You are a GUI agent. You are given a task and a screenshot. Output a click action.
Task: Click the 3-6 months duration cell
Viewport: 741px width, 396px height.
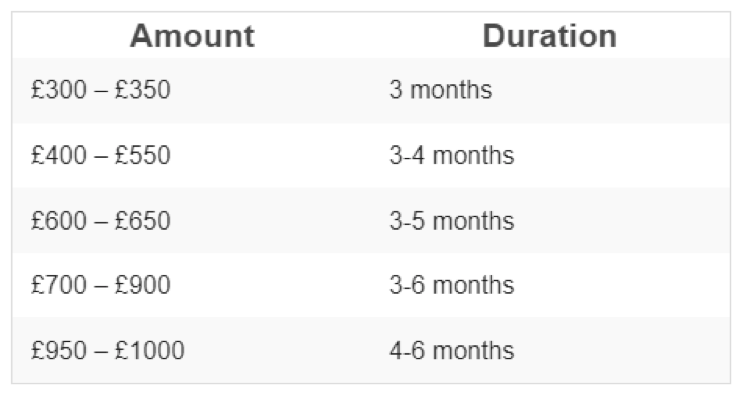click(551, 285)
